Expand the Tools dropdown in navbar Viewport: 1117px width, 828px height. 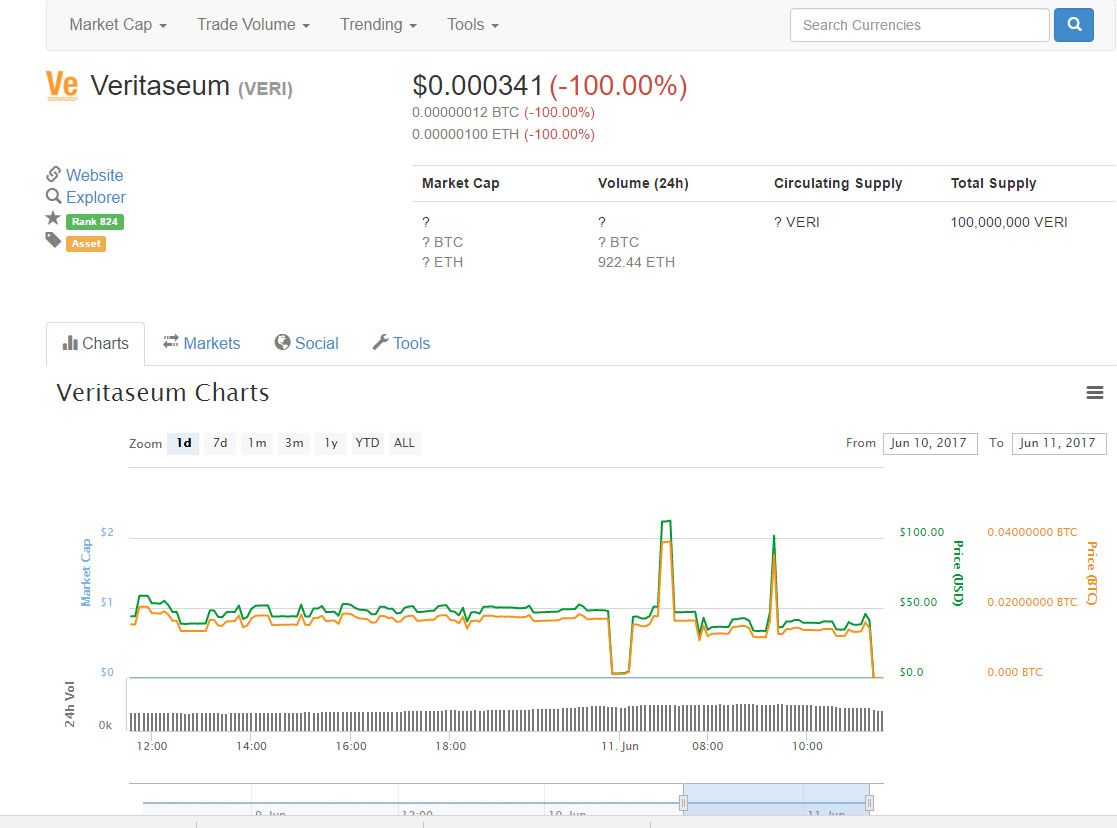pos(473,25)
